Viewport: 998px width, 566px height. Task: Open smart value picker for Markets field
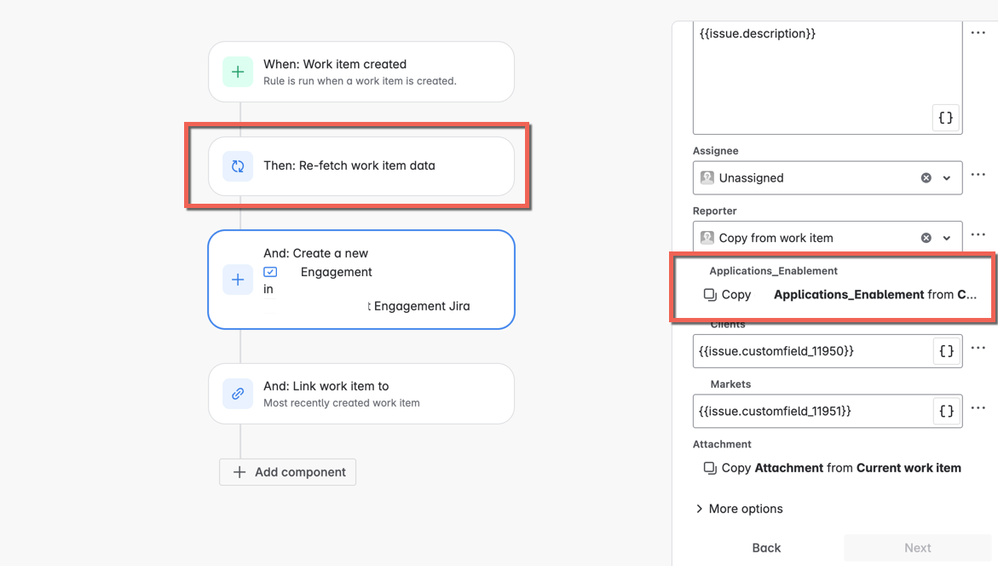coord(946,411)
